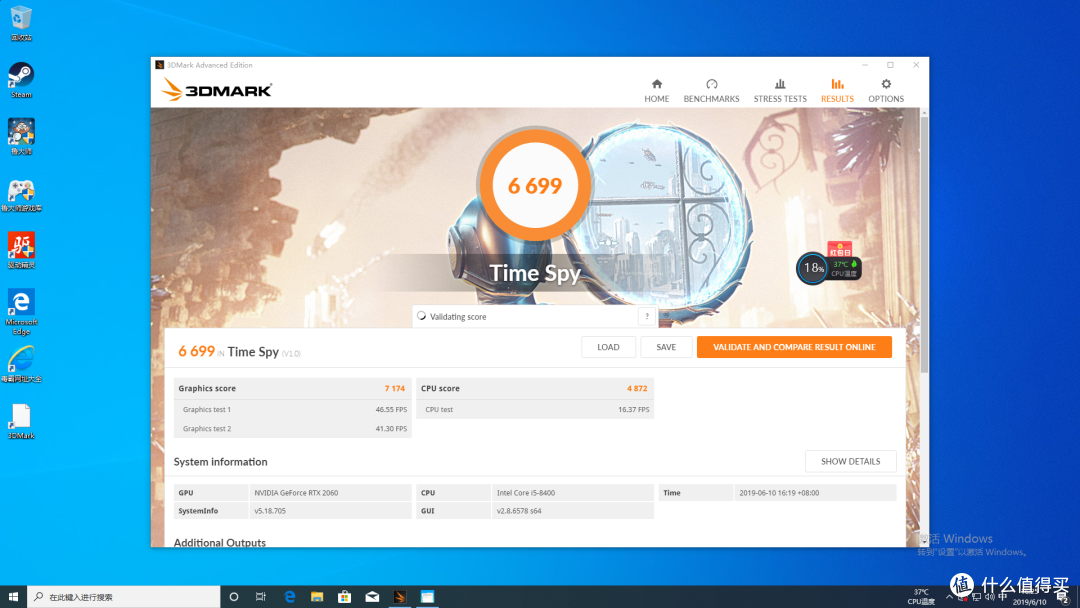This screenshot has height=608, width=1080.
Task: Select the RESULTS tab
Action: click(837, 91)
